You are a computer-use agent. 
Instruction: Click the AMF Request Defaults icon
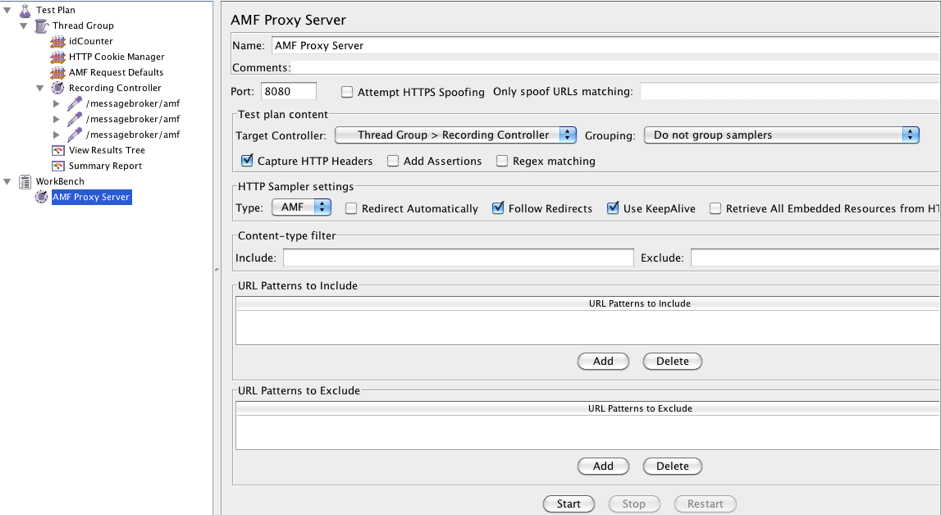coord(58,73)
